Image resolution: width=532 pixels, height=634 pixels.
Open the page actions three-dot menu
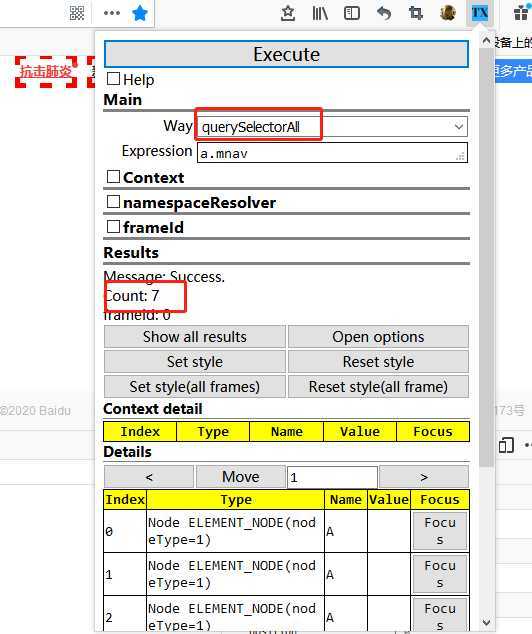[112, 13]
